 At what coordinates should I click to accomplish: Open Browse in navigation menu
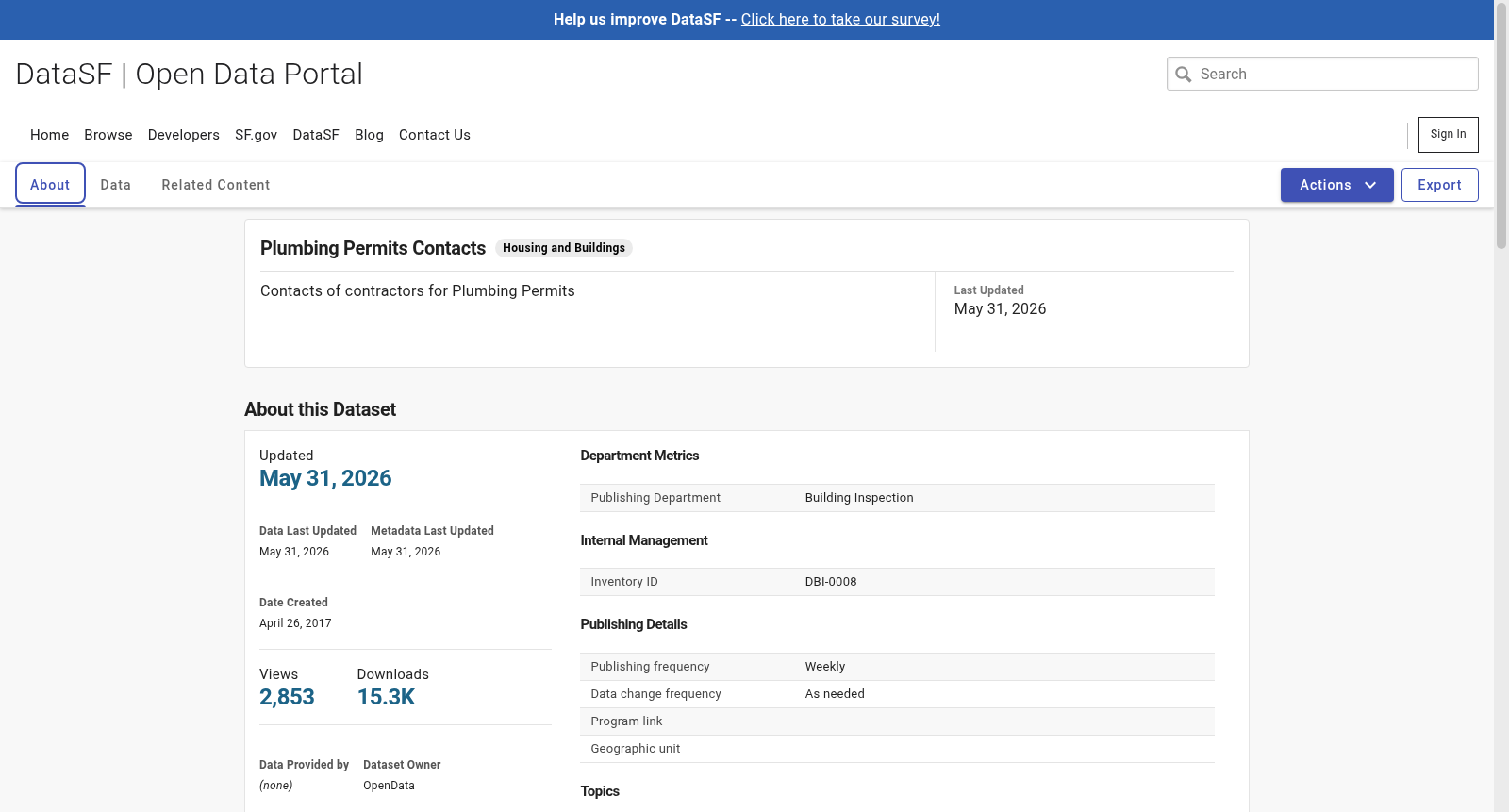pos(108,135)
